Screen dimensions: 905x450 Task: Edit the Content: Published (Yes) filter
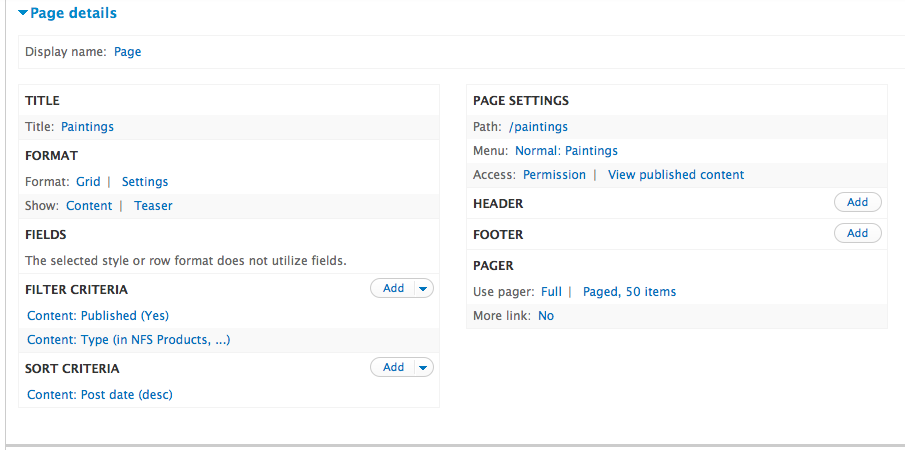click(x=98, y=316)
